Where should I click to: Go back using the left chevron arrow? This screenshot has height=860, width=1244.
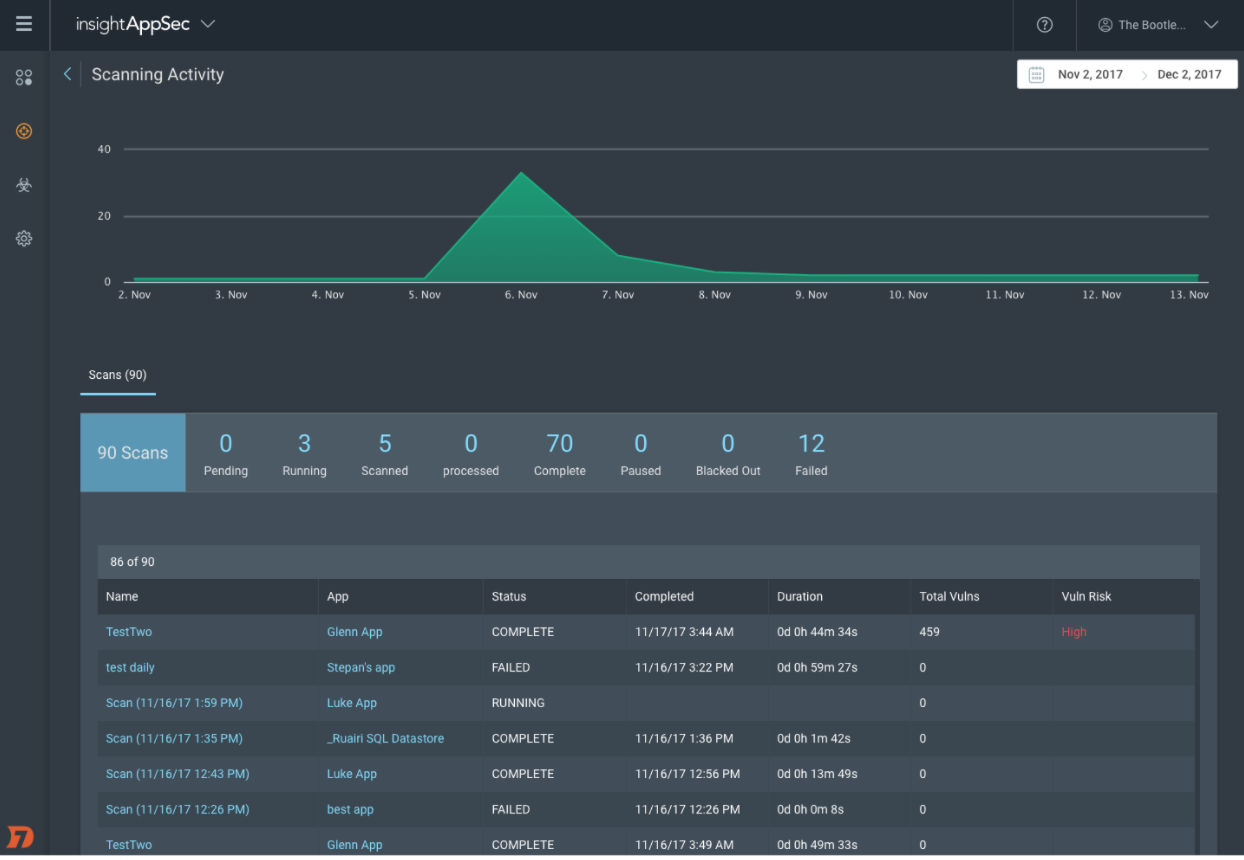67,74
